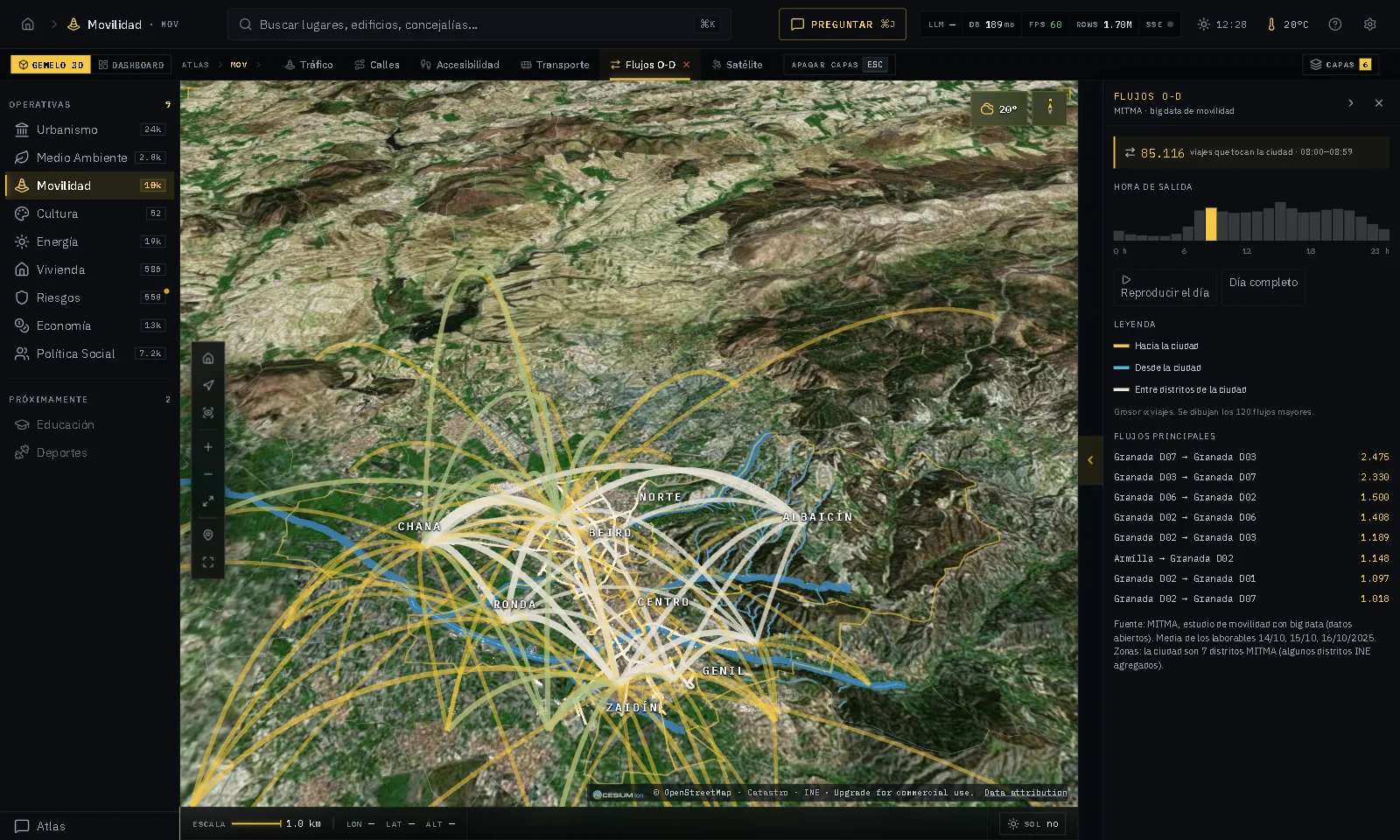
Task: Go to the home icon in breadcrumb
Action: pos(28,24)
